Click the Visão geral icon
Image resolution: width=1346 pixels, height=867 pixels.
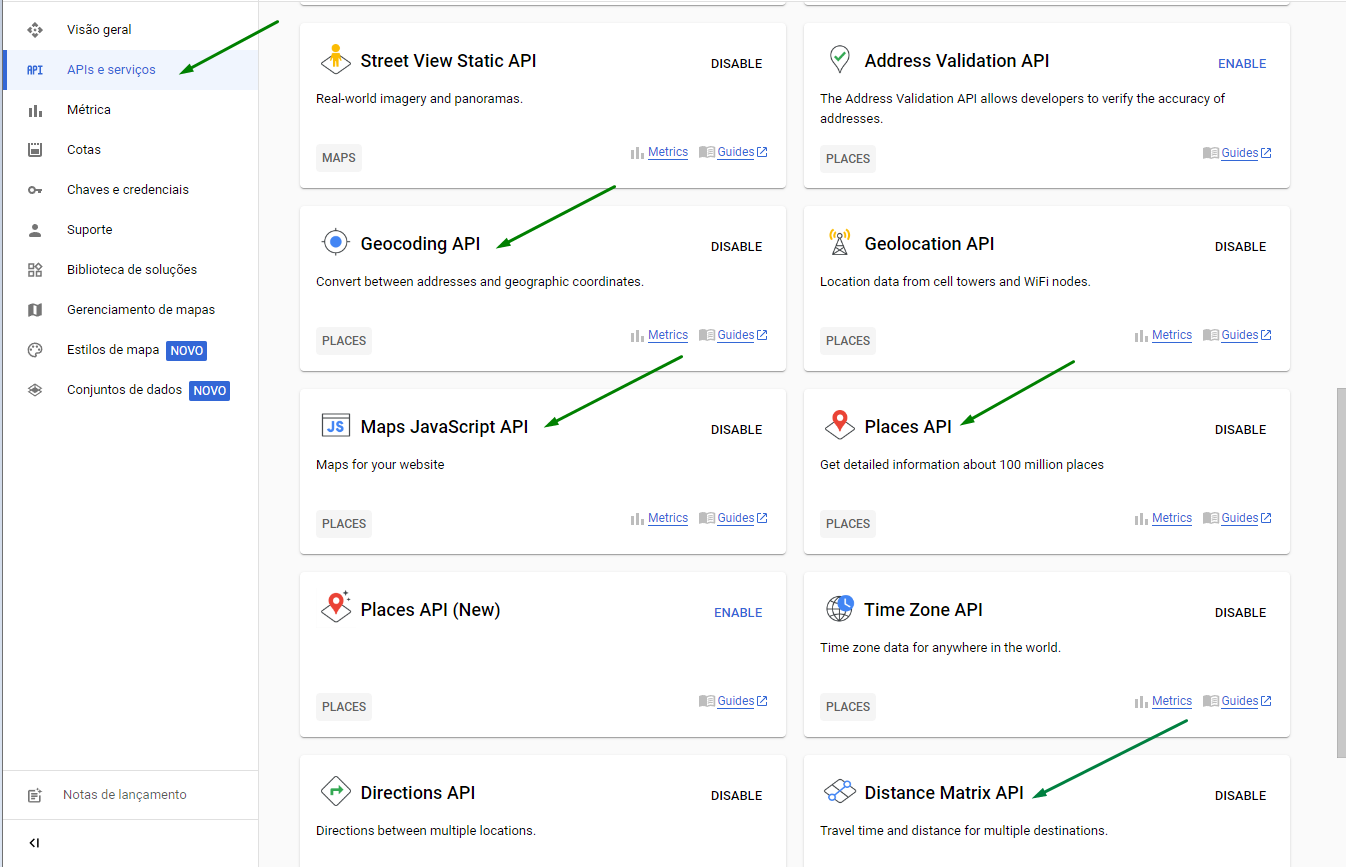click(x=35, y=30)
